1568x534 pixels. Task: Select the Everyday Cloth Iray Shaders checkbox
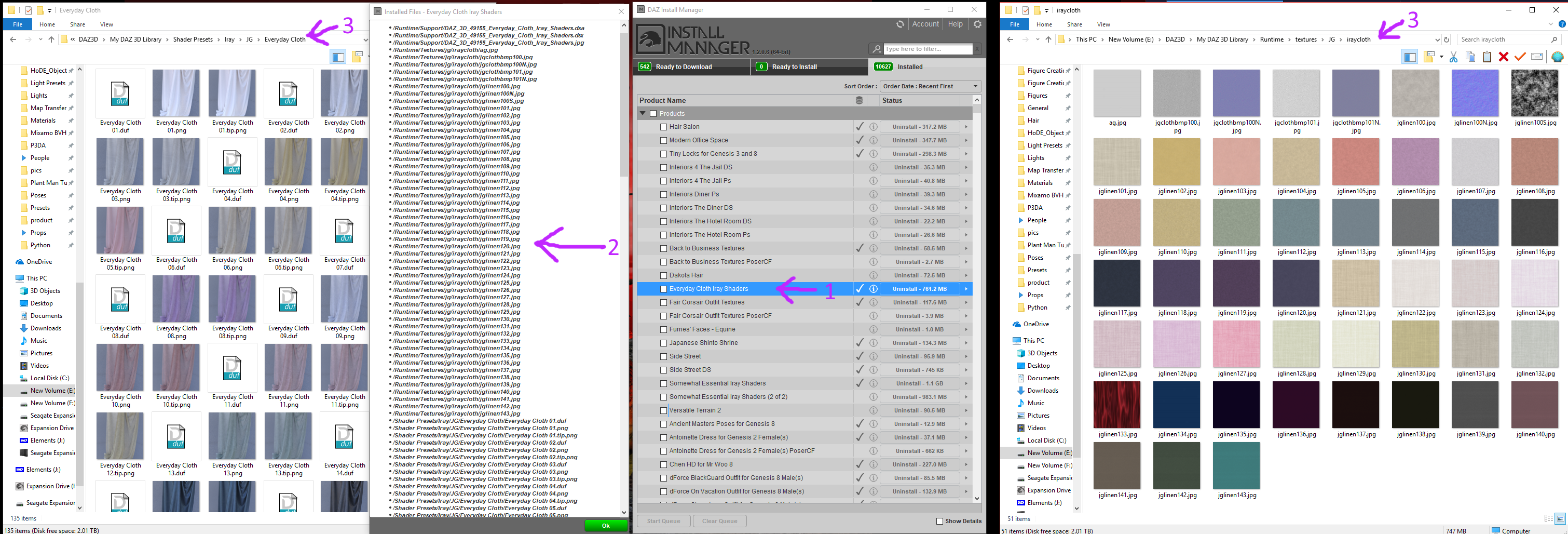[663, 289]
